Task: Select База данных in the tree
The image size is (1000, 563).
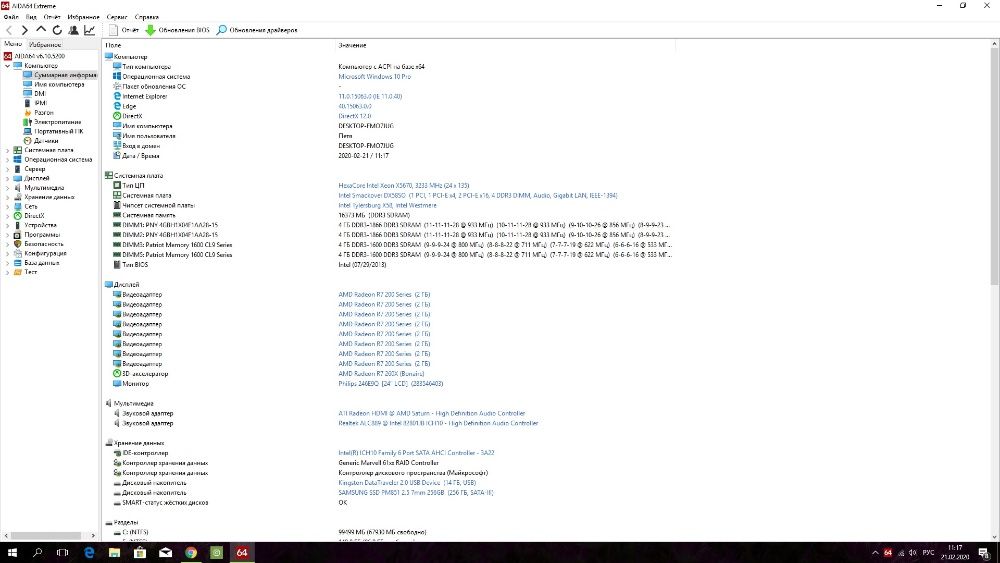Action: (x=41, y=263)
